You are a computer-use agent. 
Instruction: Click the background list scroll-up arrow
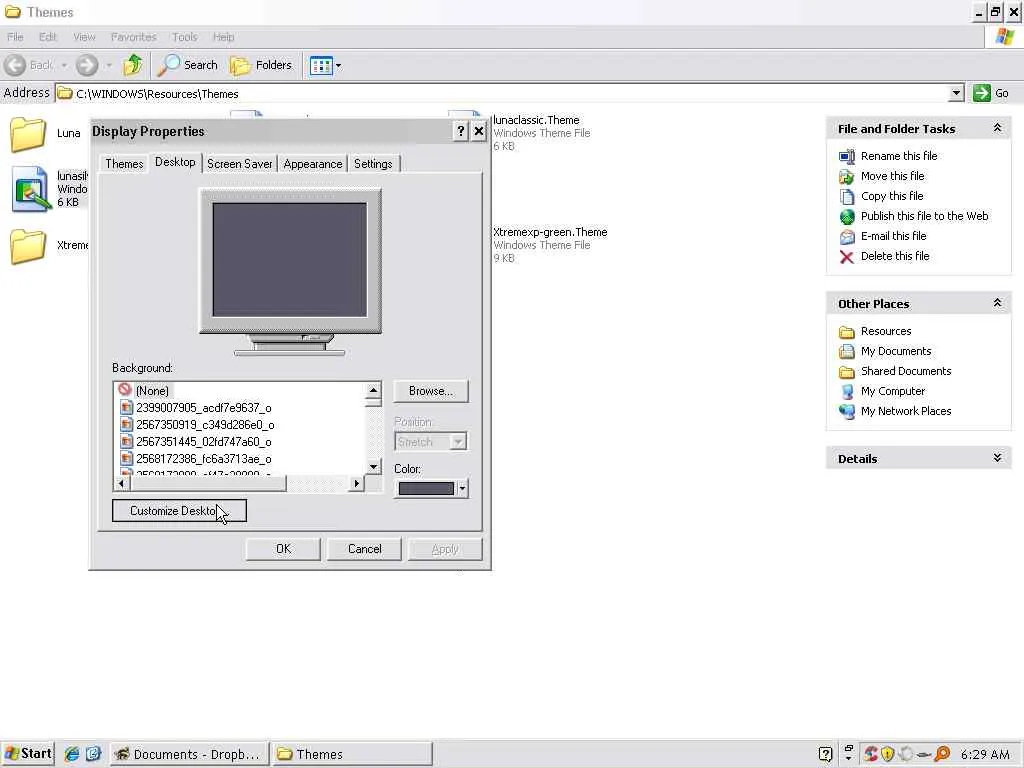[x=374, y=391]
